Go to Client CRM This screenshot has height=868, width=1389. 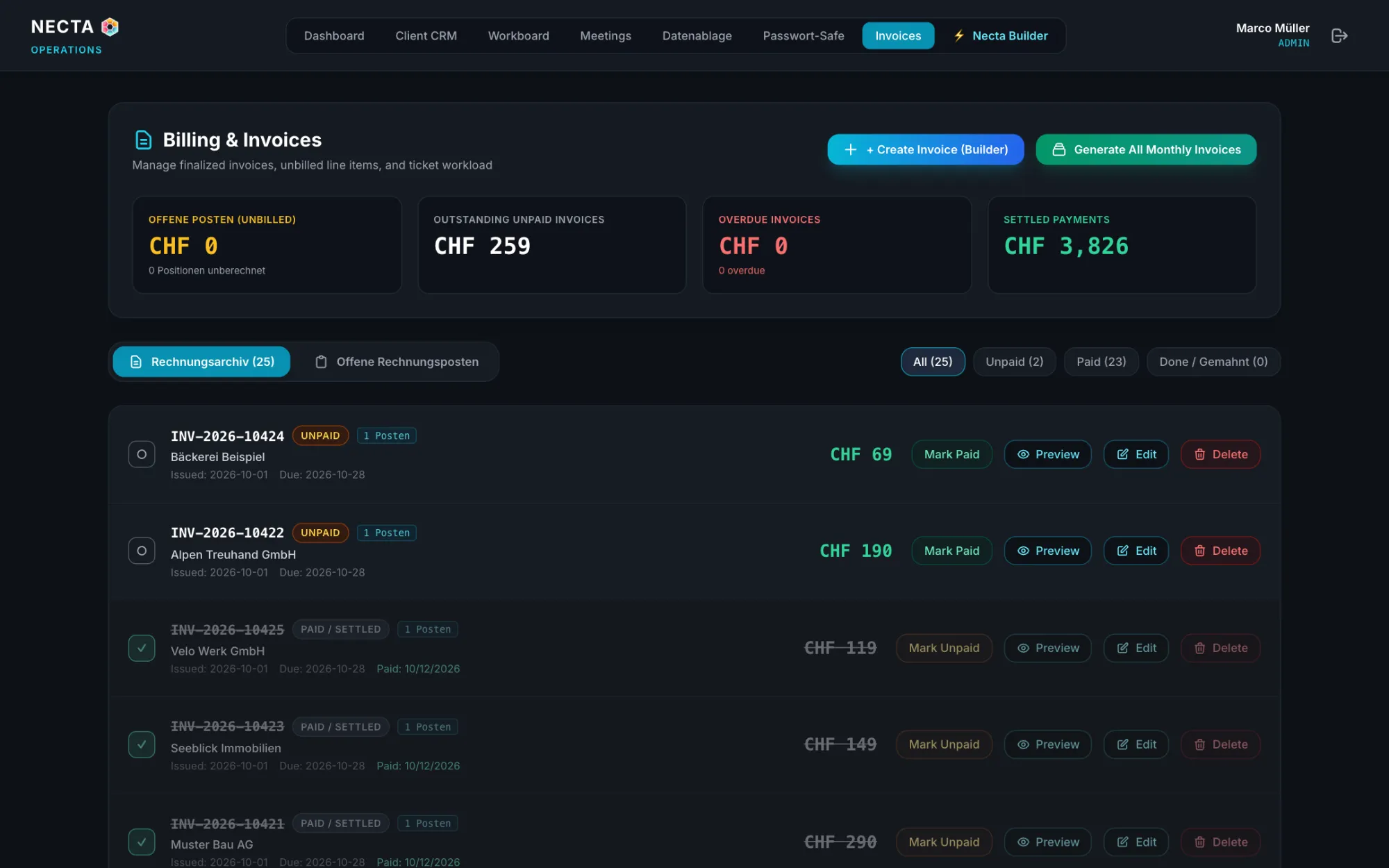tap(426, 35)
